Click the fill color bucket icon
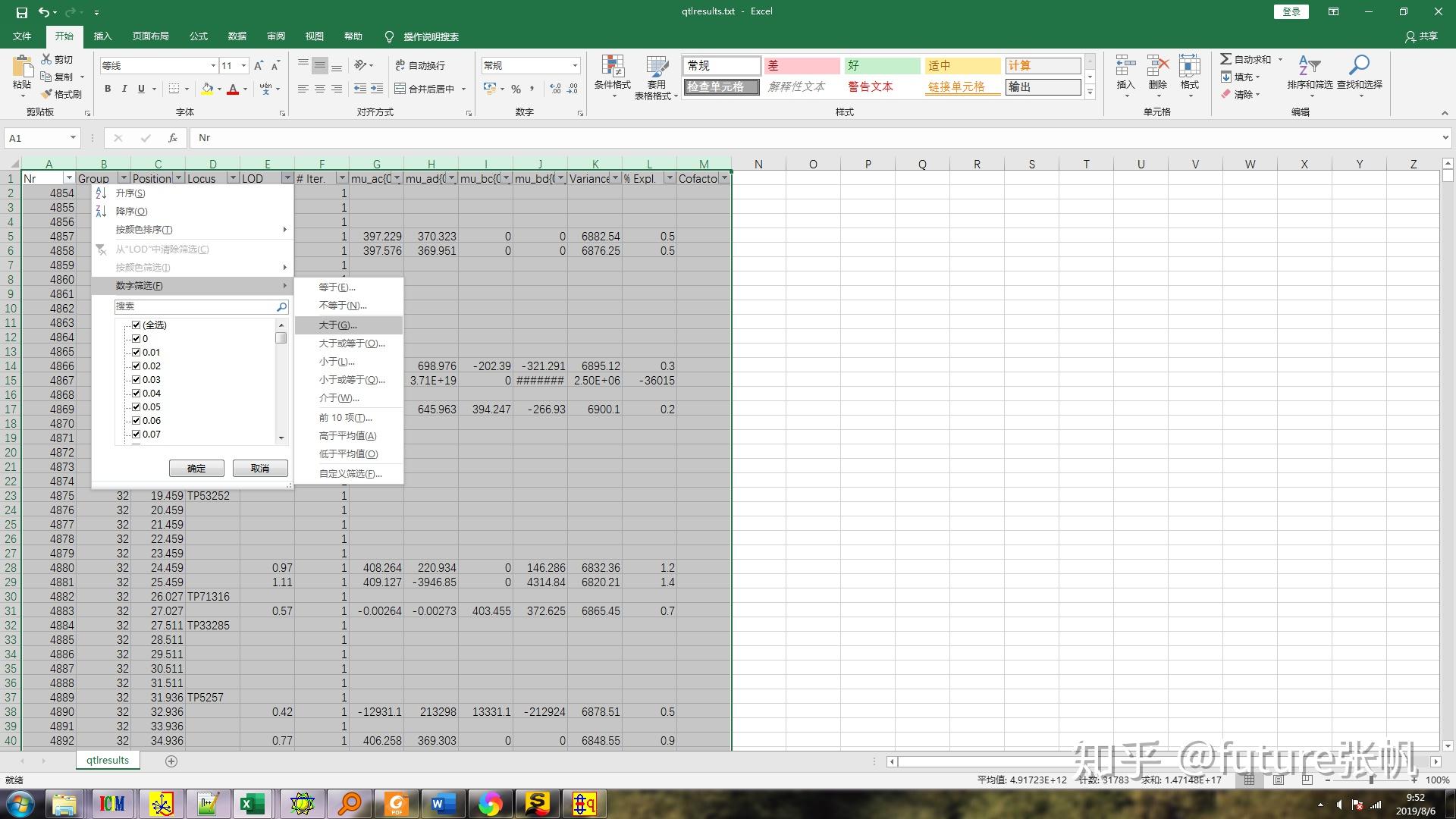 (x=207, y=89)
